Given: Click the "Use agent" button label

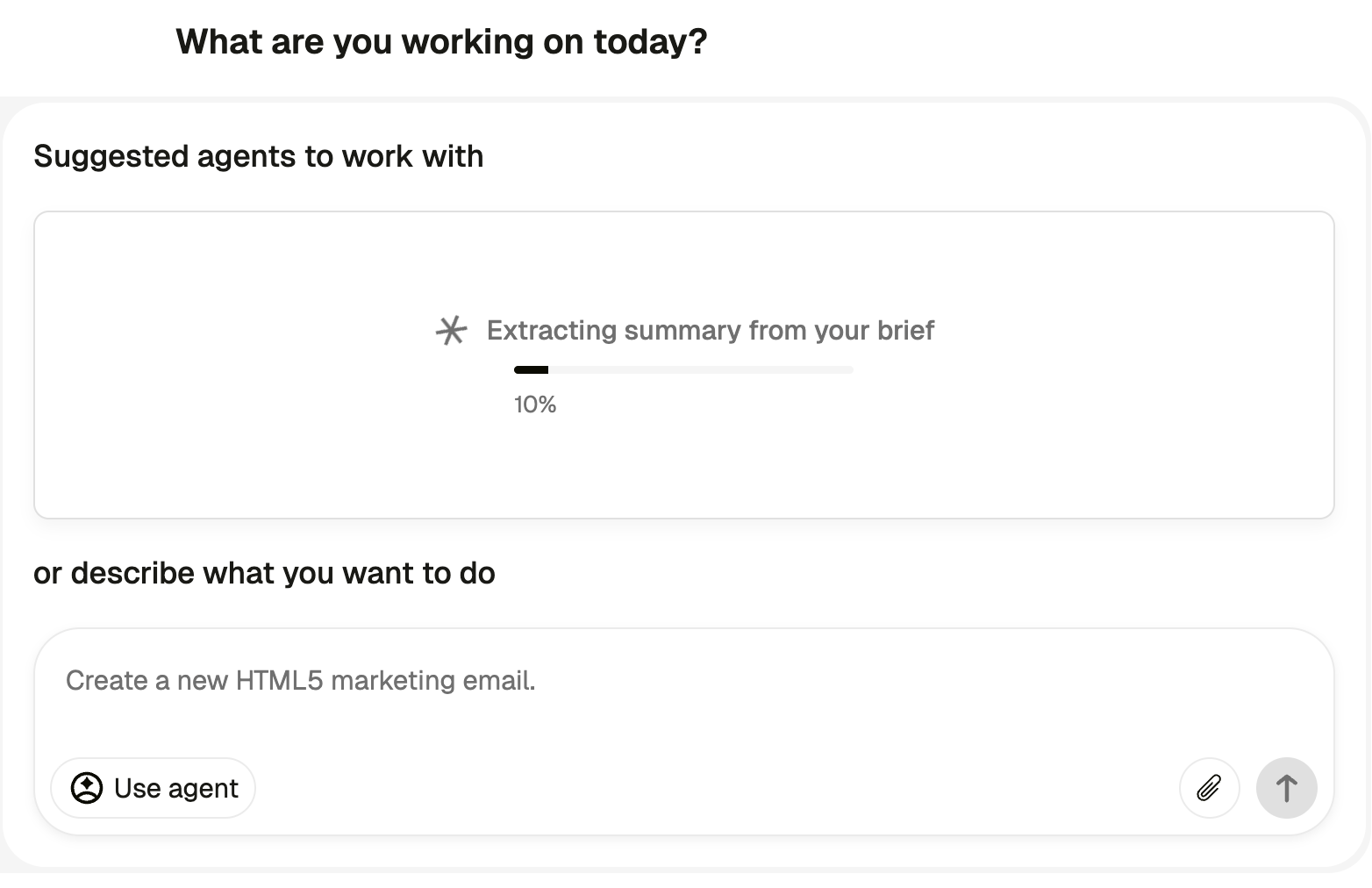Looking at the screenshot, I should 175,788.
